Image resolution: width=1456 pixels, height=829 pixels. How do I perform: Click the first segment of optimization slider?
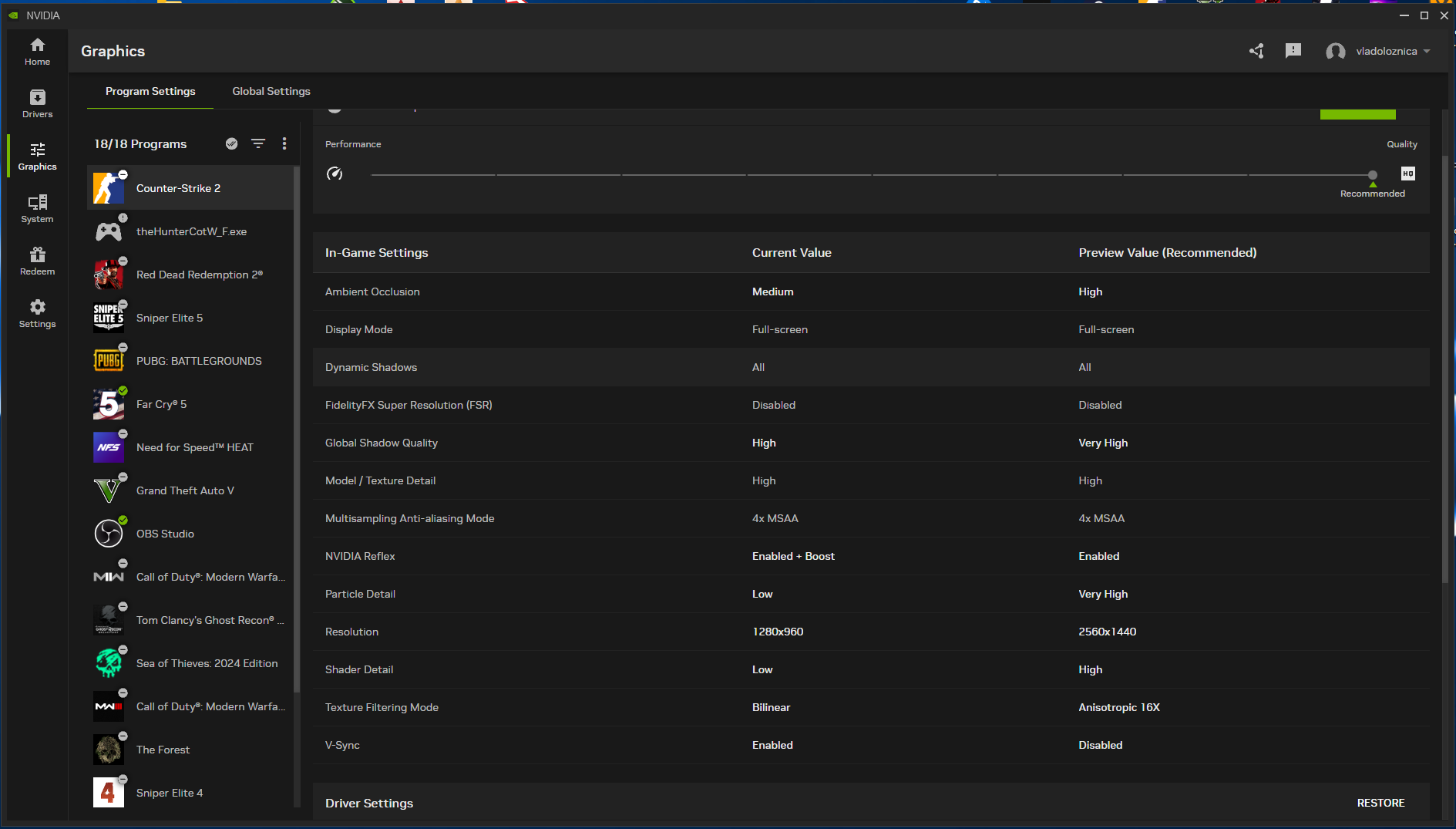pos(433,175)
